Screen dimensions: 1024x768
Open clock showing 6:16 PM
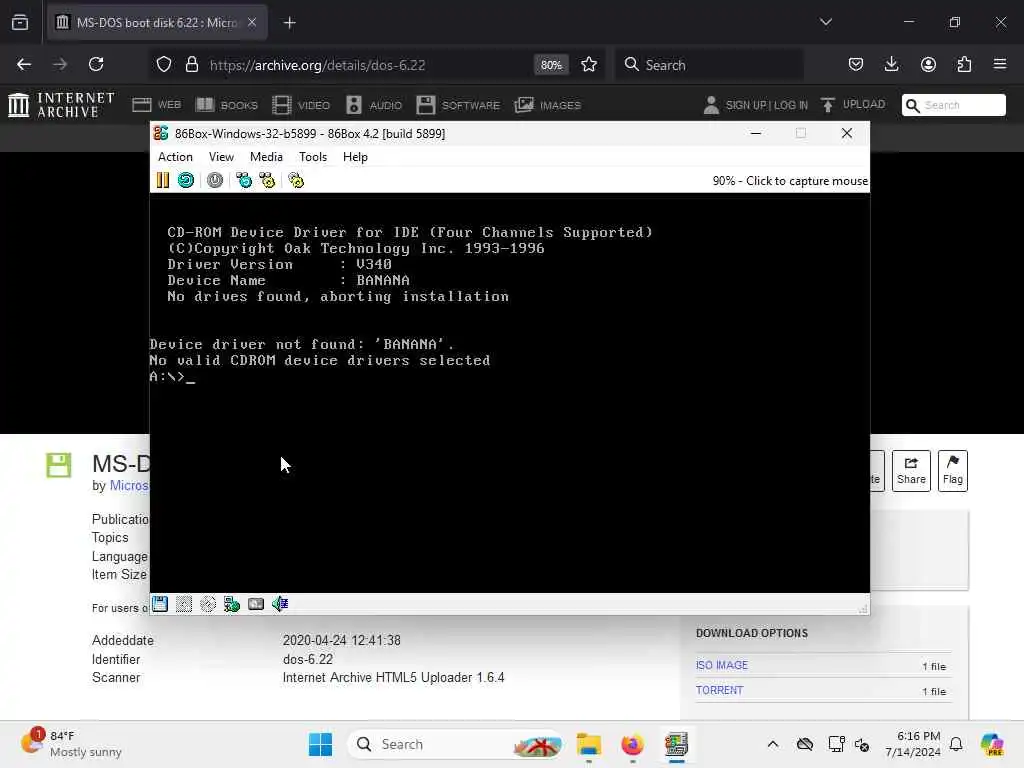[912, 744]
